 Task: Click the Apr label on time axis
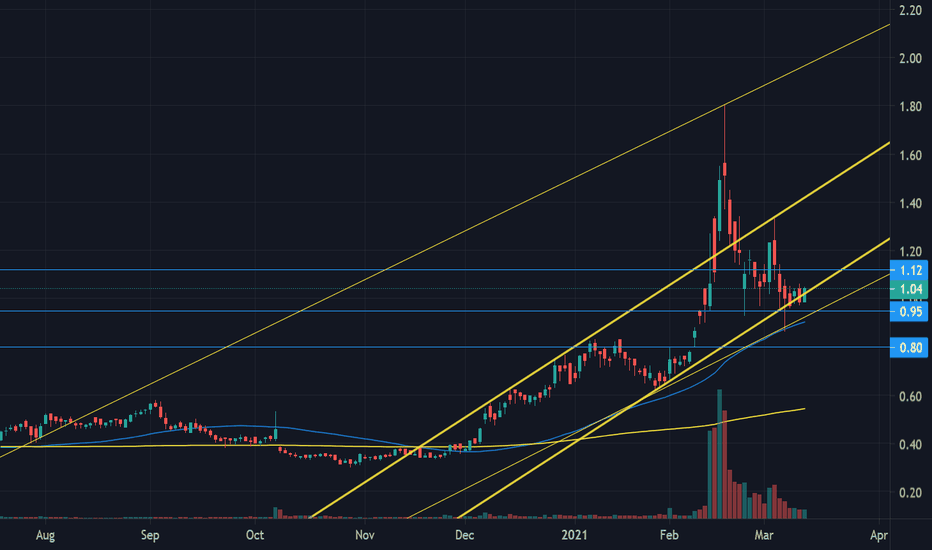point(879,535)
